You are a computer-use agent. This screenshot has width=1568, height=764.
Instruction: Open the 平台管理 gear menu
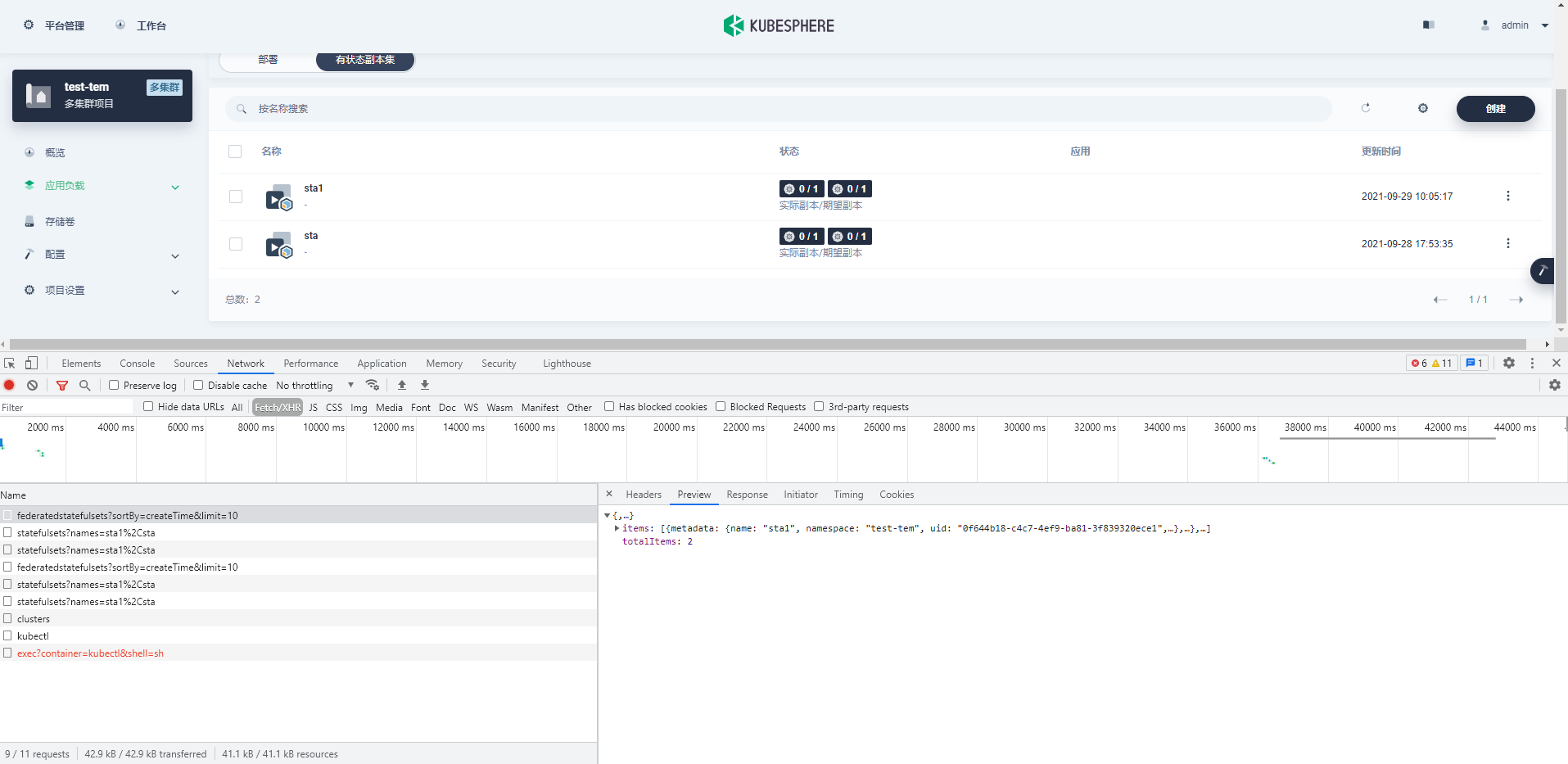pyautogui.click(x=54, y=25)
